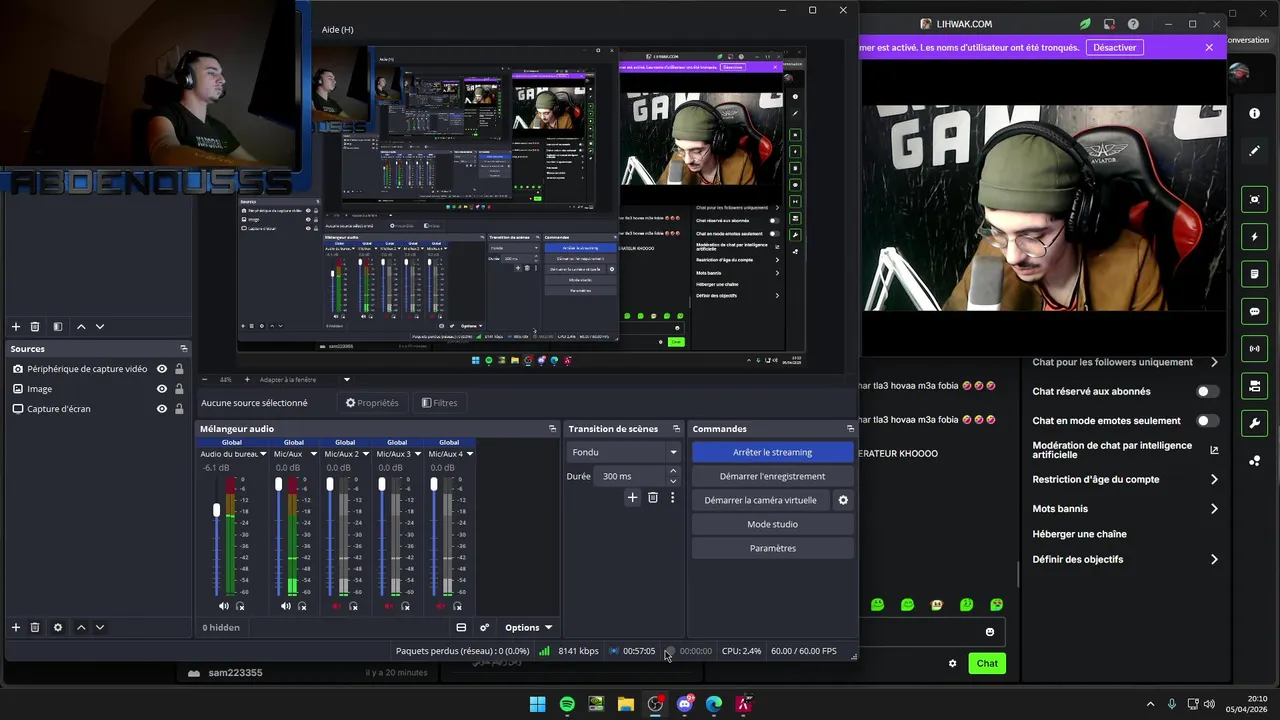Click the first Mic/Aux volume fader handle
Screen dimensions: 1280x720
coord(278,484)
